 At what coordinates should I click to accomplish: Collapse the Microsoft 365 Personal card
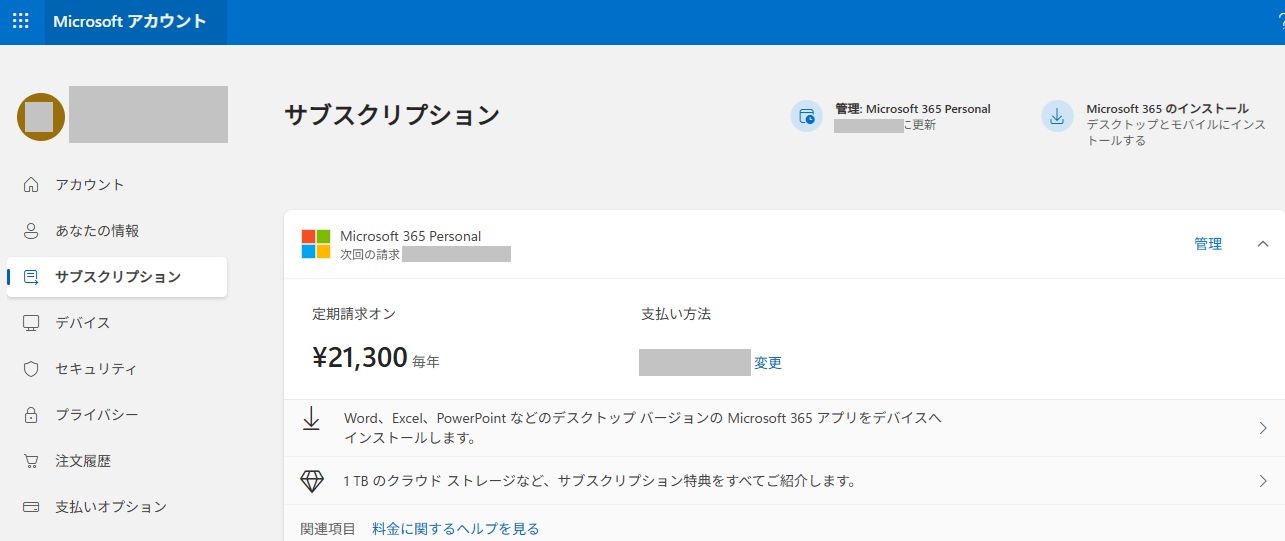point(1263,244)
